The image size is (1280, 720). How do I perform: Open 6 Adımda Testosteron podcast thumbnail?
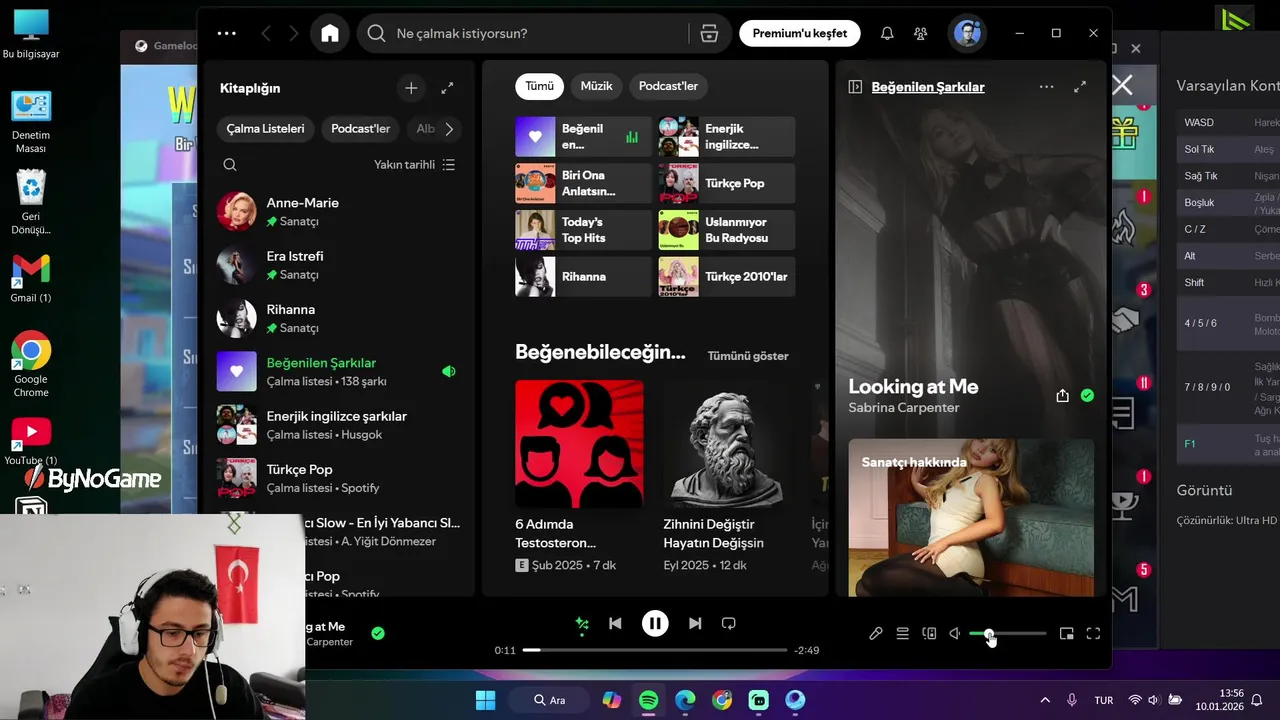click(x=579, y=444)
